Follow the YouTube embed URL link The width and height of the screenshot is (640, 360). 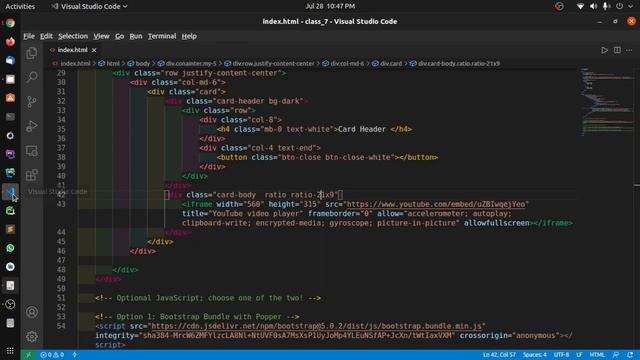[x=436, y=204]
